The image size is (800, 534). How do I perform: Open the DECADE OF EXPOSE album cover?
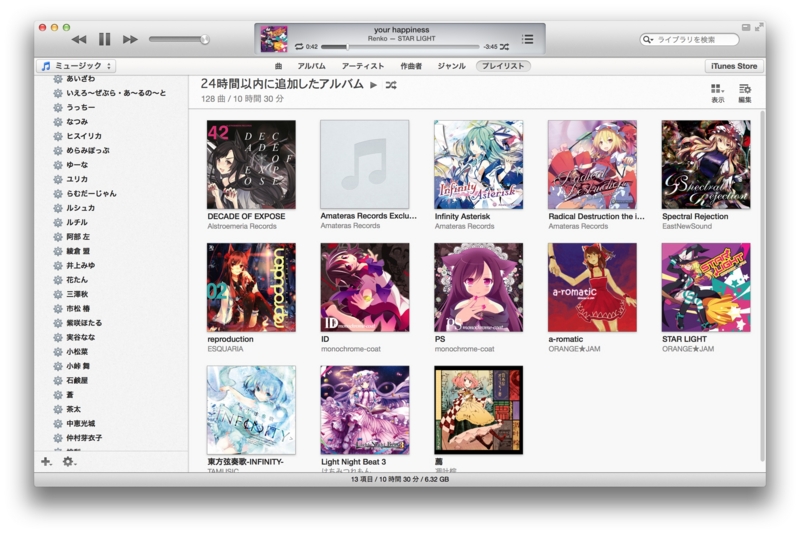pos(251,164)
